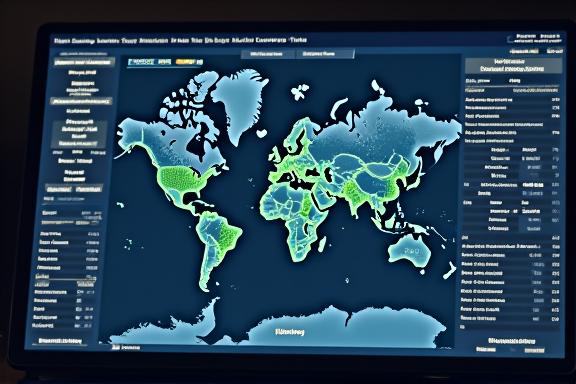Open the first item in the top menu bar
576x384 pixels.
coord(62,41)
